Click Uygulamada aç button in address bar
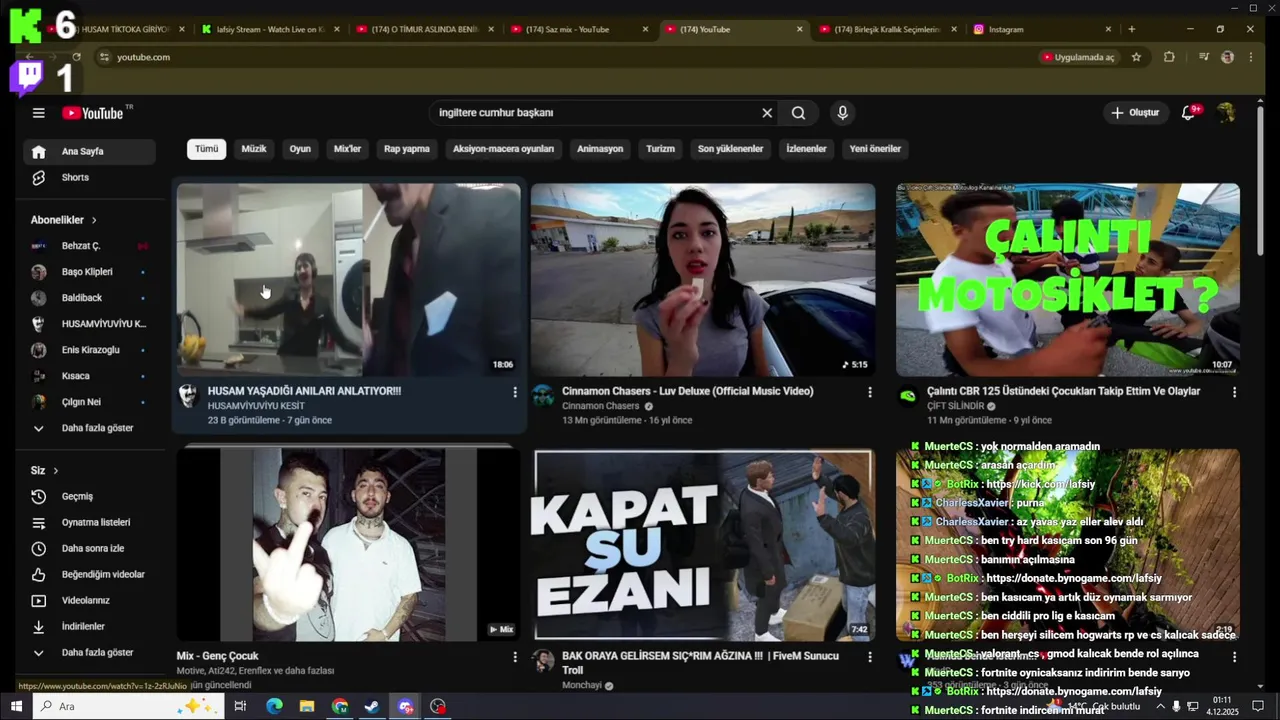 pyautogui.click(x=1078, y=57)
